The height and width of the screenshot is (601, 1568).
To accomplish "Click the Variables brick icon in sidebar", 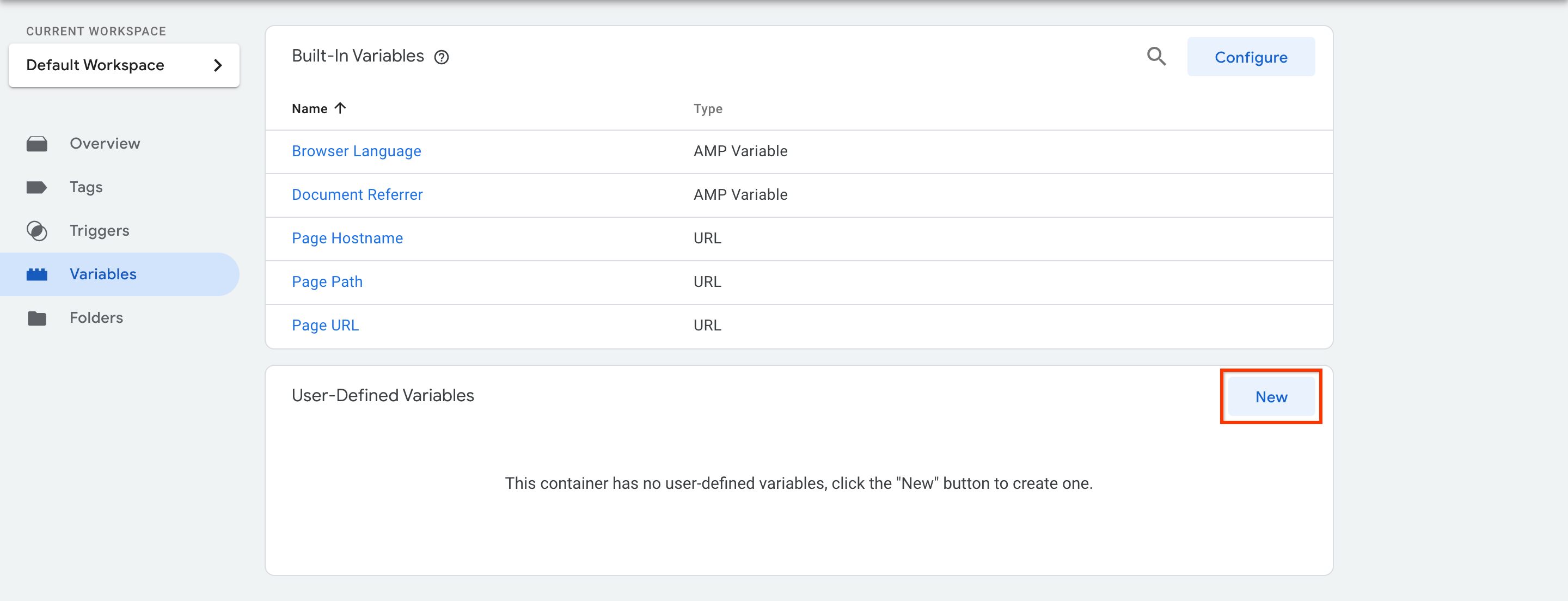I will point(37,274).
